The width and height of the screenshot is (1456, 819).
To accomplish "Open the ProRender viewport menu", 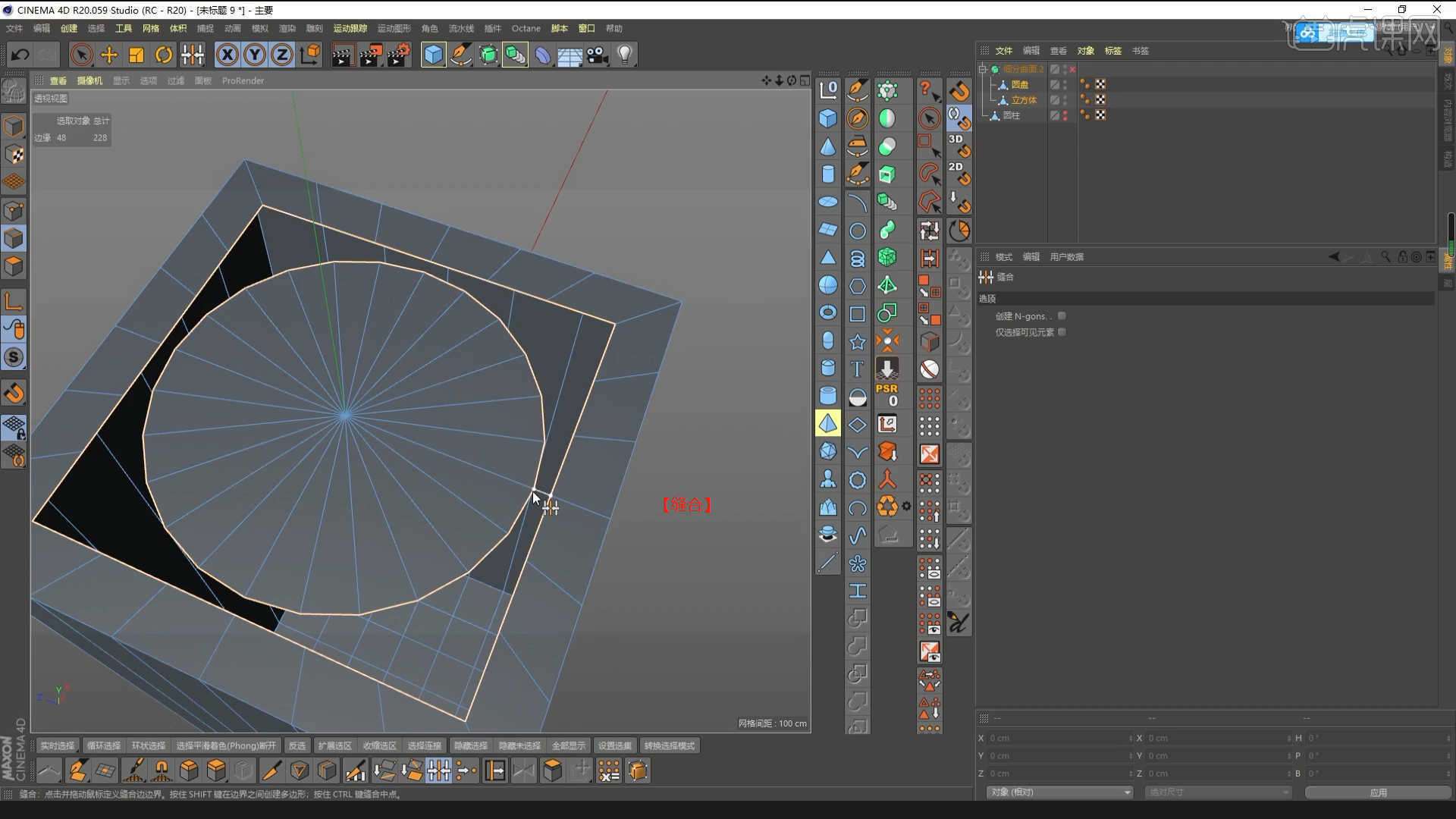I will click(x=243, y=80).
